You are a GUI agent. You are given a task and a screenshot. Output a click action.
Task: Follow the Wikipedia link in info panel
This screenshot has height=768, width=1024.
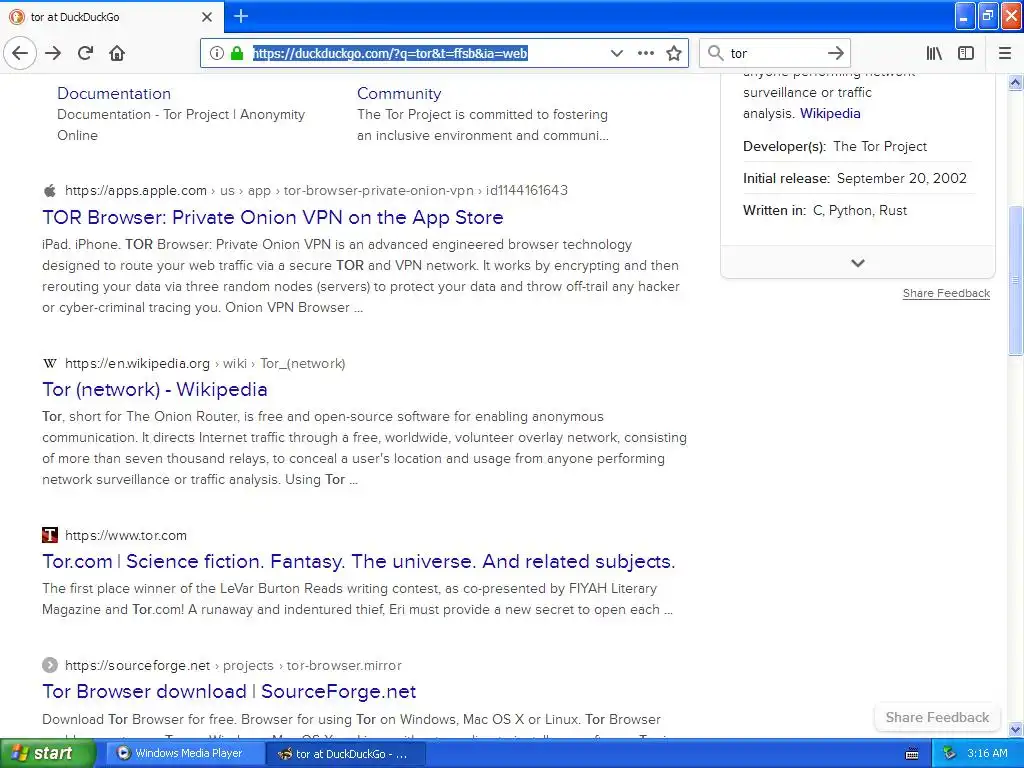click(x=830, y=114)
